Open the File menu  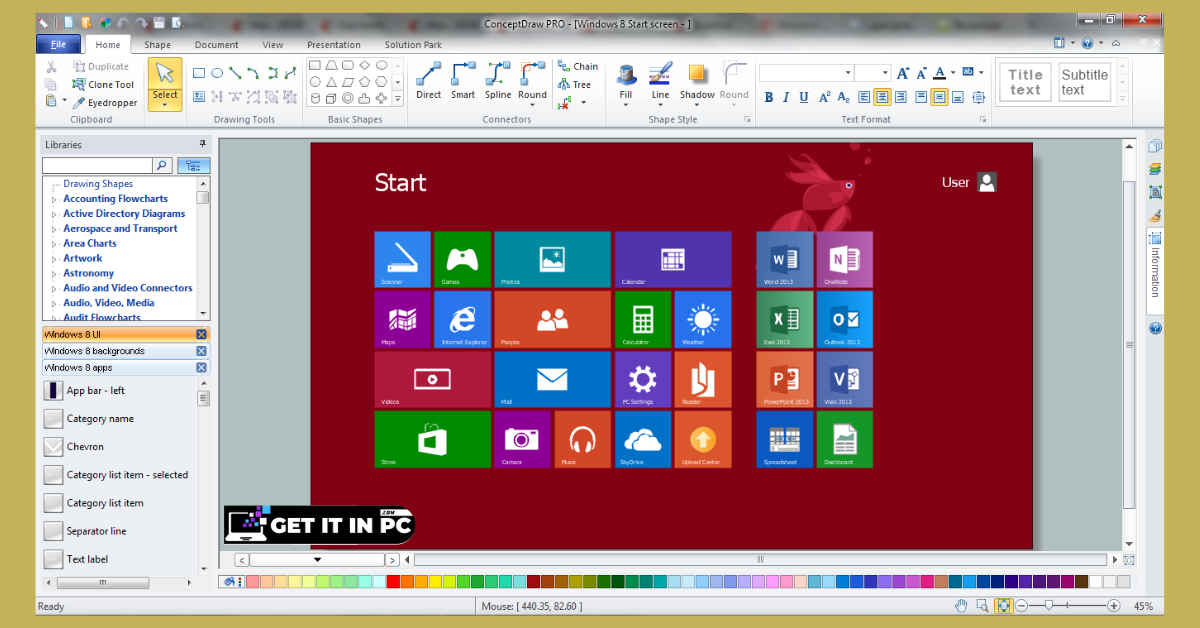pos(58,44)
